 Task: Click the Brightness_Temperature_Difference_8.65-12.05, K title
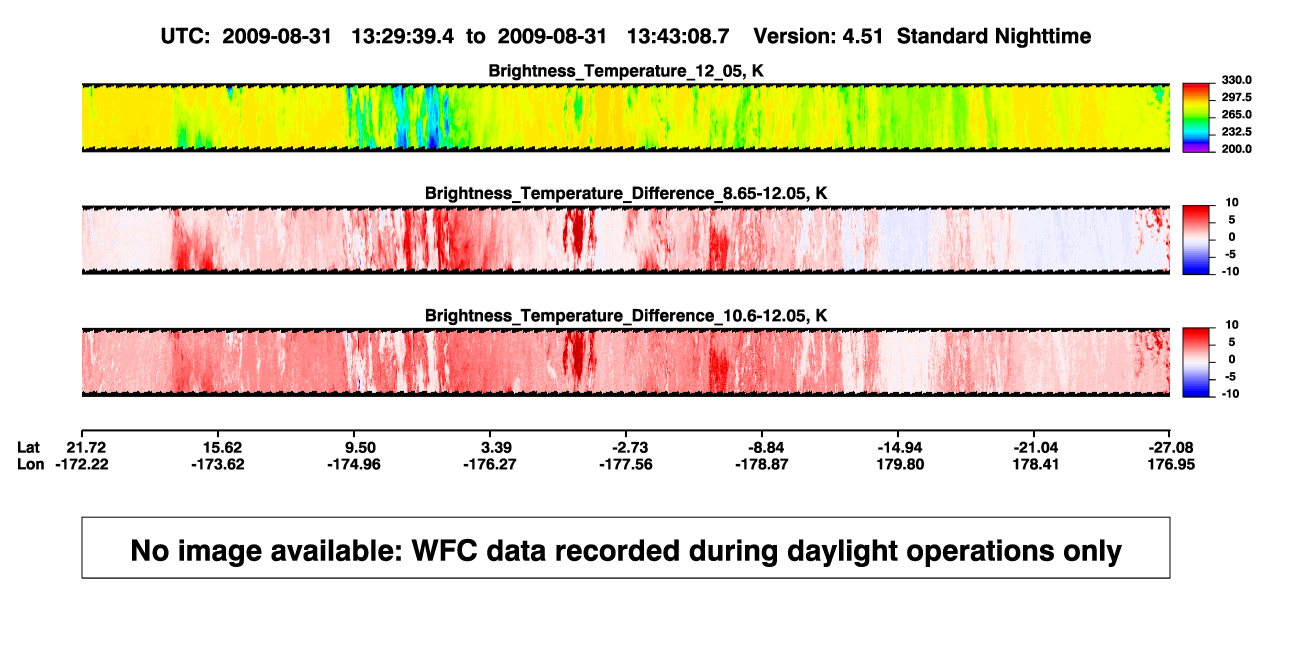tap(626, 193)
